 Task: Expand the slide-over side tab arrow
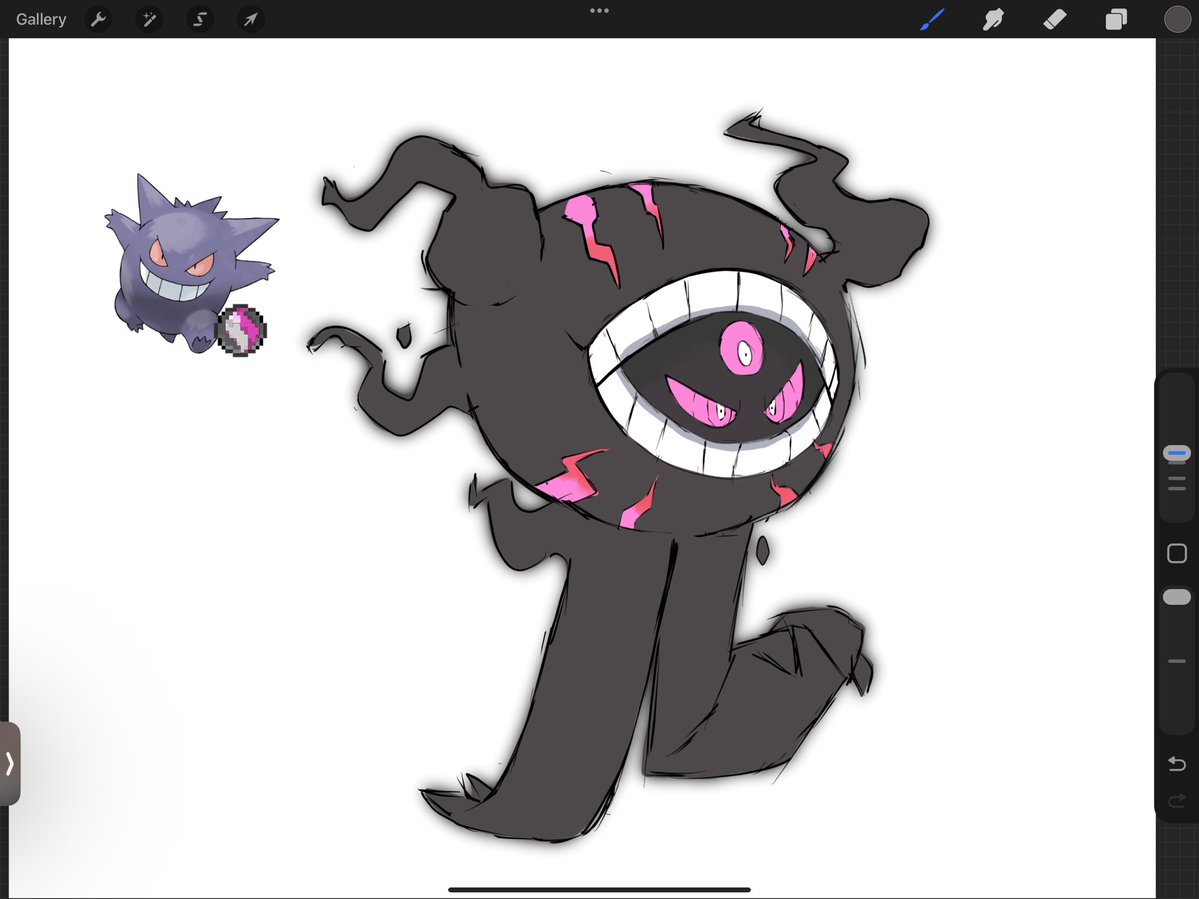pos(10,763)
